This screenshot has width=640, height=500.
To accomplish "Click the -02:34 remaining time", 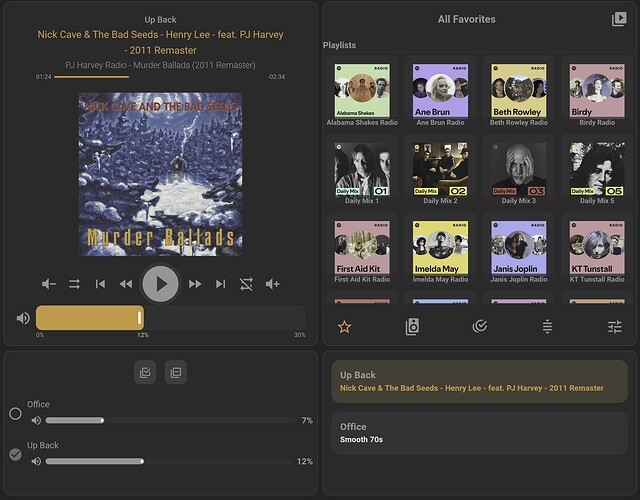I will click(x=276, y=77).
